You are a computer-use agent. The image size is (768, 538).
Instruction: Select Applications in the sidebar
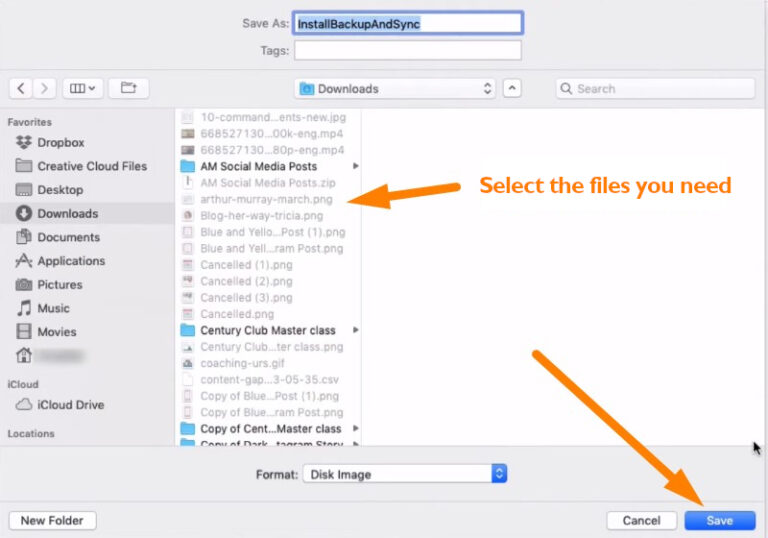click(x=70, y=261)
